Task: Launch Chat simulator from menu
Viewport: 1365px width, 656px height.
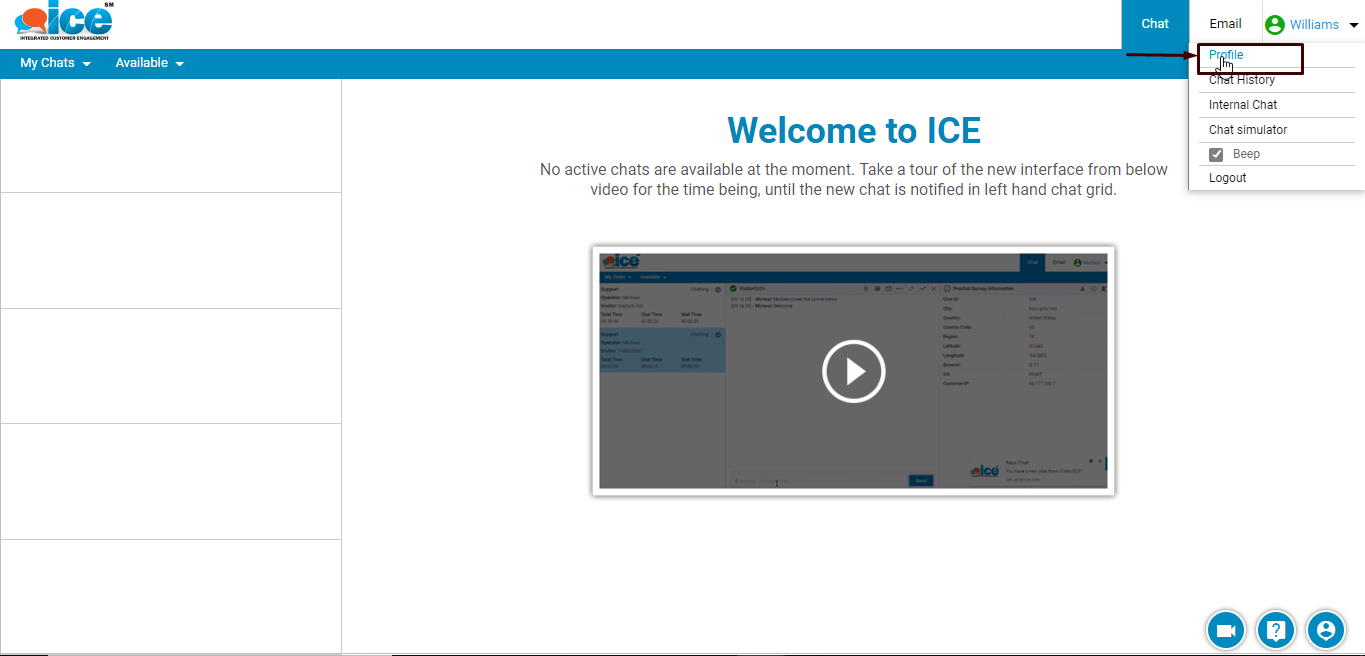Action: point(1248,130)
